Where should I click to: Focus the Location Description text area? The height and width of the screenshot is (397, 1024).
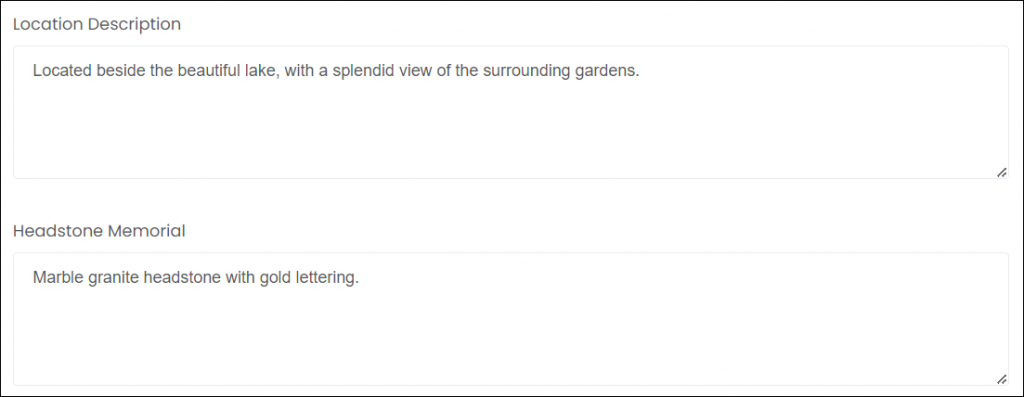[511, 112]
